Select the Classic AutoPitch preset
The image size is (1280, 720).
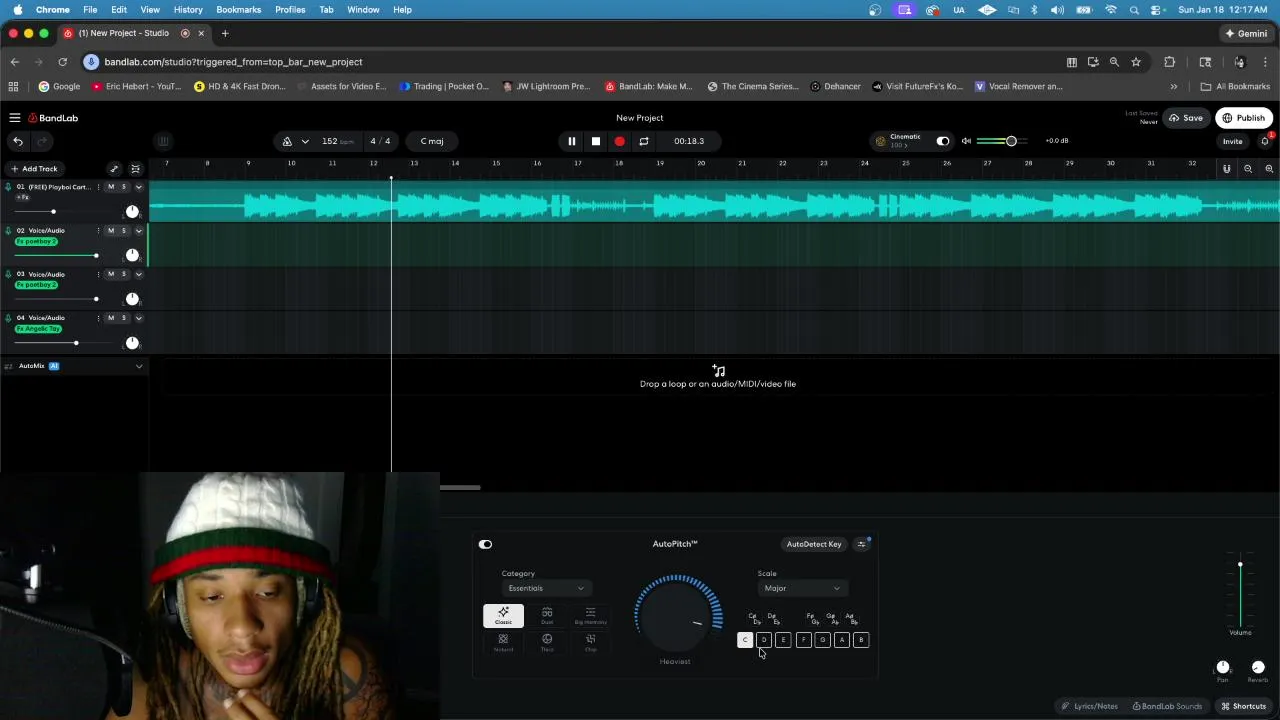point(503,616)
